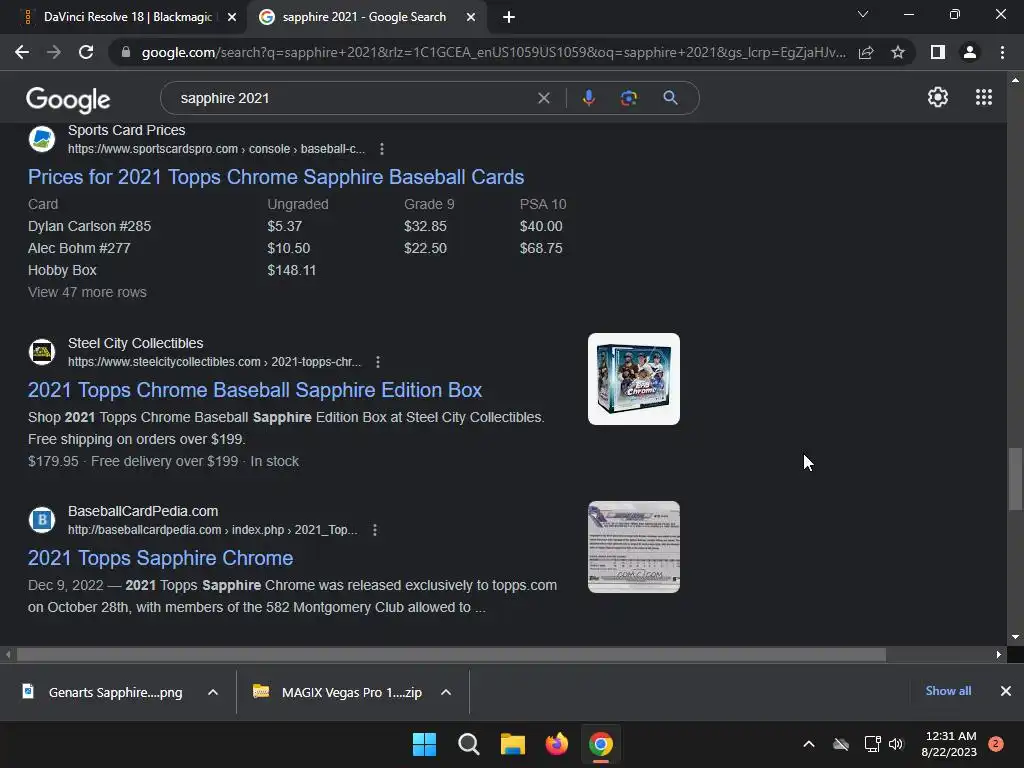Click BaseballCardPedia site favicon
The height and width of the screenshot is (768, 1024).
click(x=42, y=520)
